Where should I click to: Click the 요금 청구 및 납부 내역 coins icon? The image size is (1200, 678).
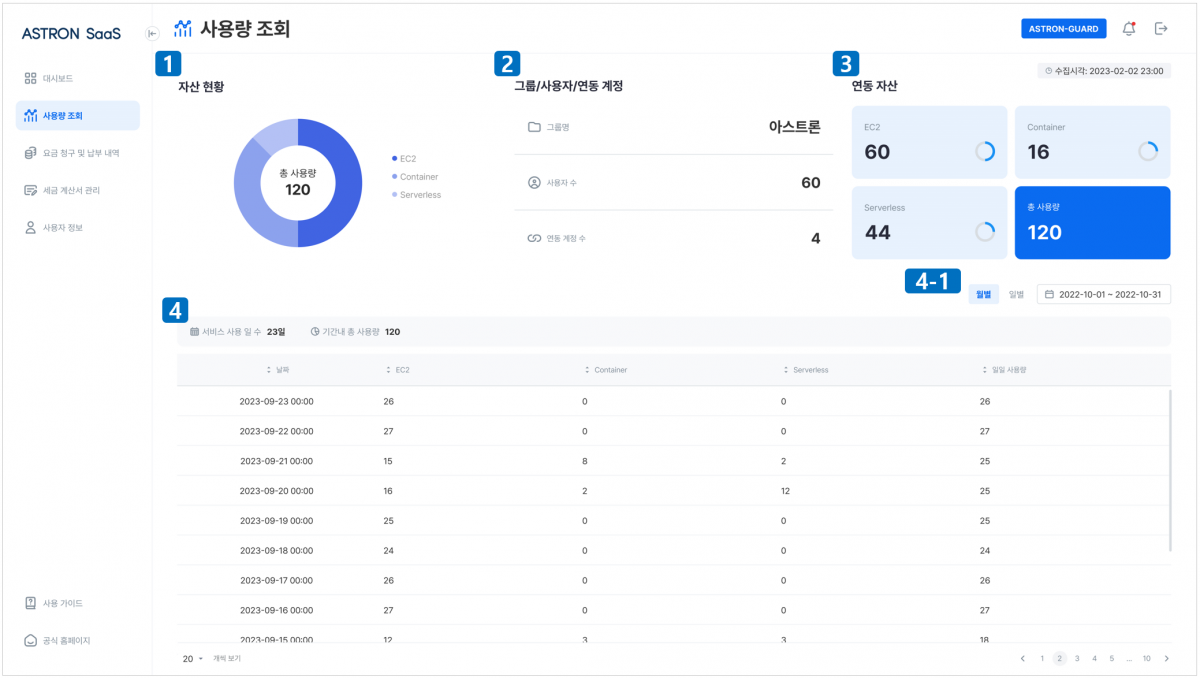tap(31, 153)
